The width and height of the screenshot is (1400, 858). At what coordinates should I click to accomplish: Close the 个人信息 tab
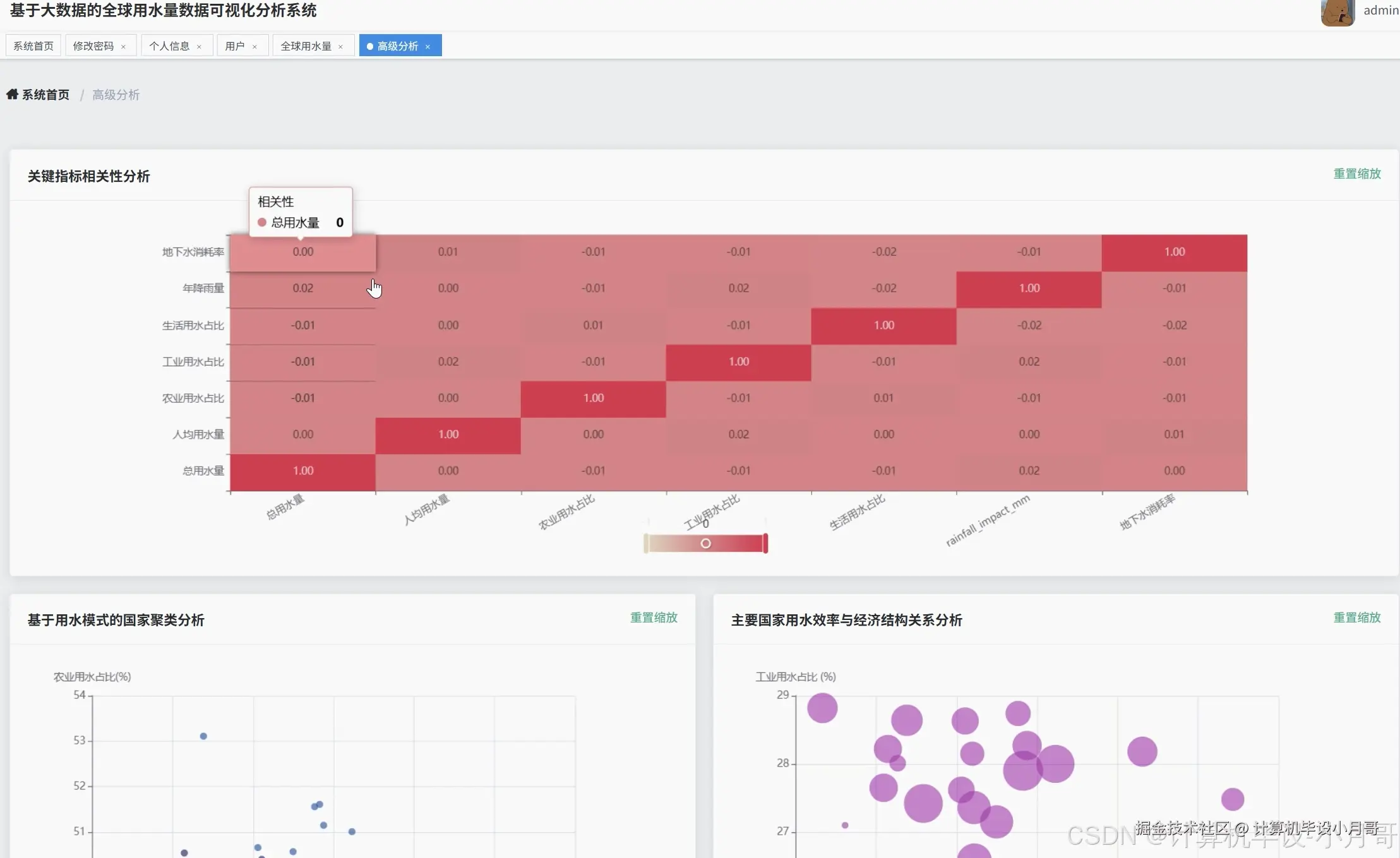tap(199, 47)
